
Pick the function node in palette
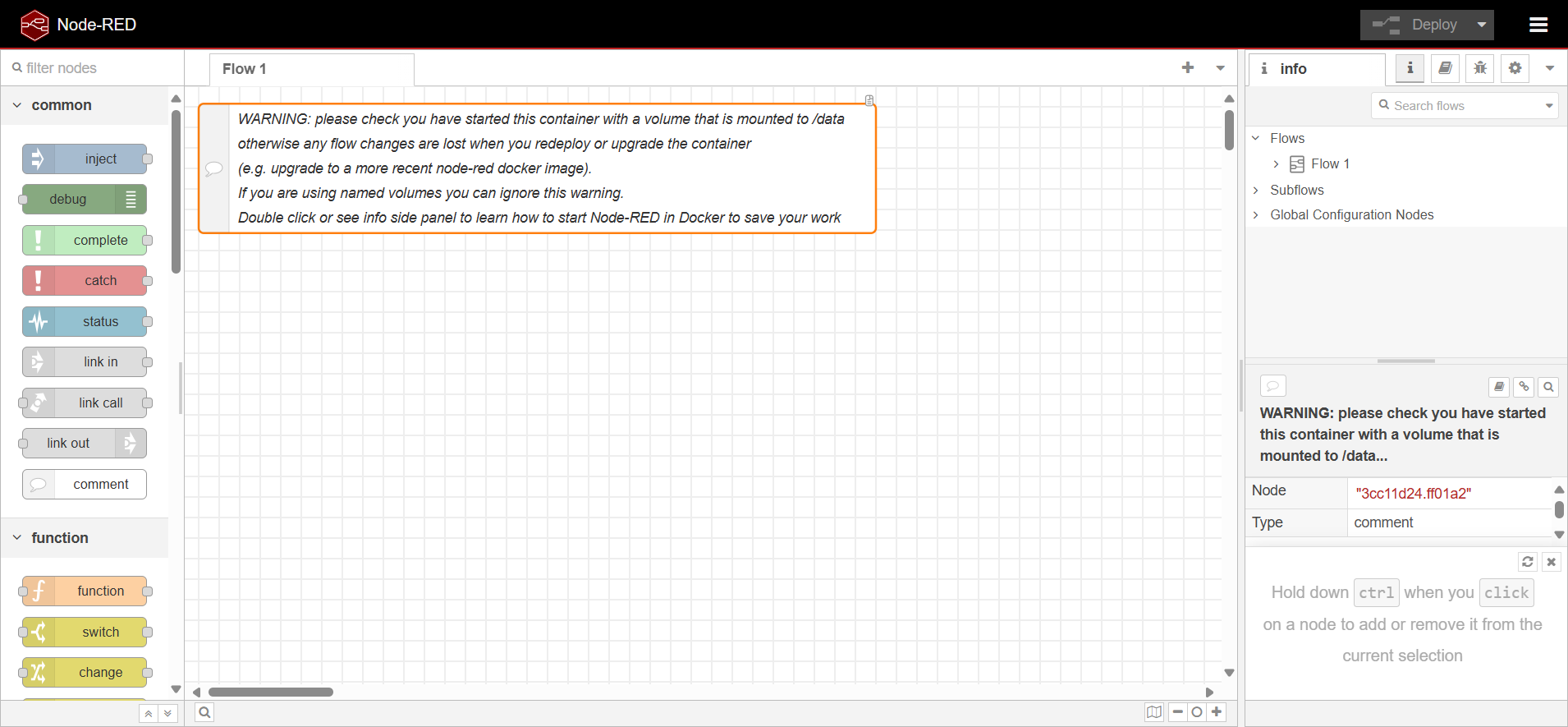[85, 591]
